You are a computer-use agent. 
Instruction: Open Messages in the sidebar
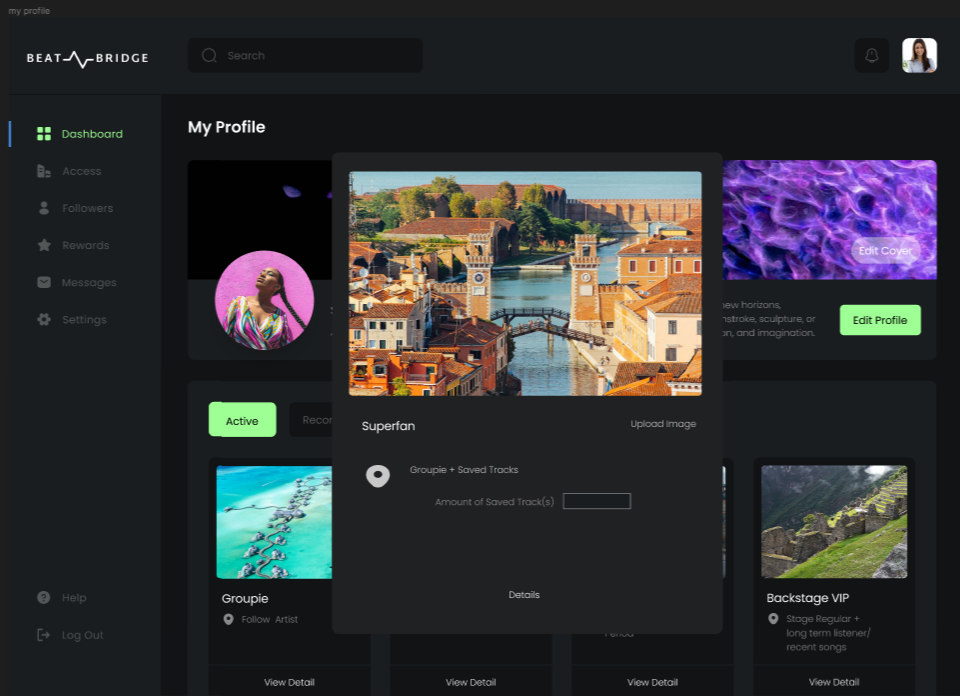click(89, 283)
